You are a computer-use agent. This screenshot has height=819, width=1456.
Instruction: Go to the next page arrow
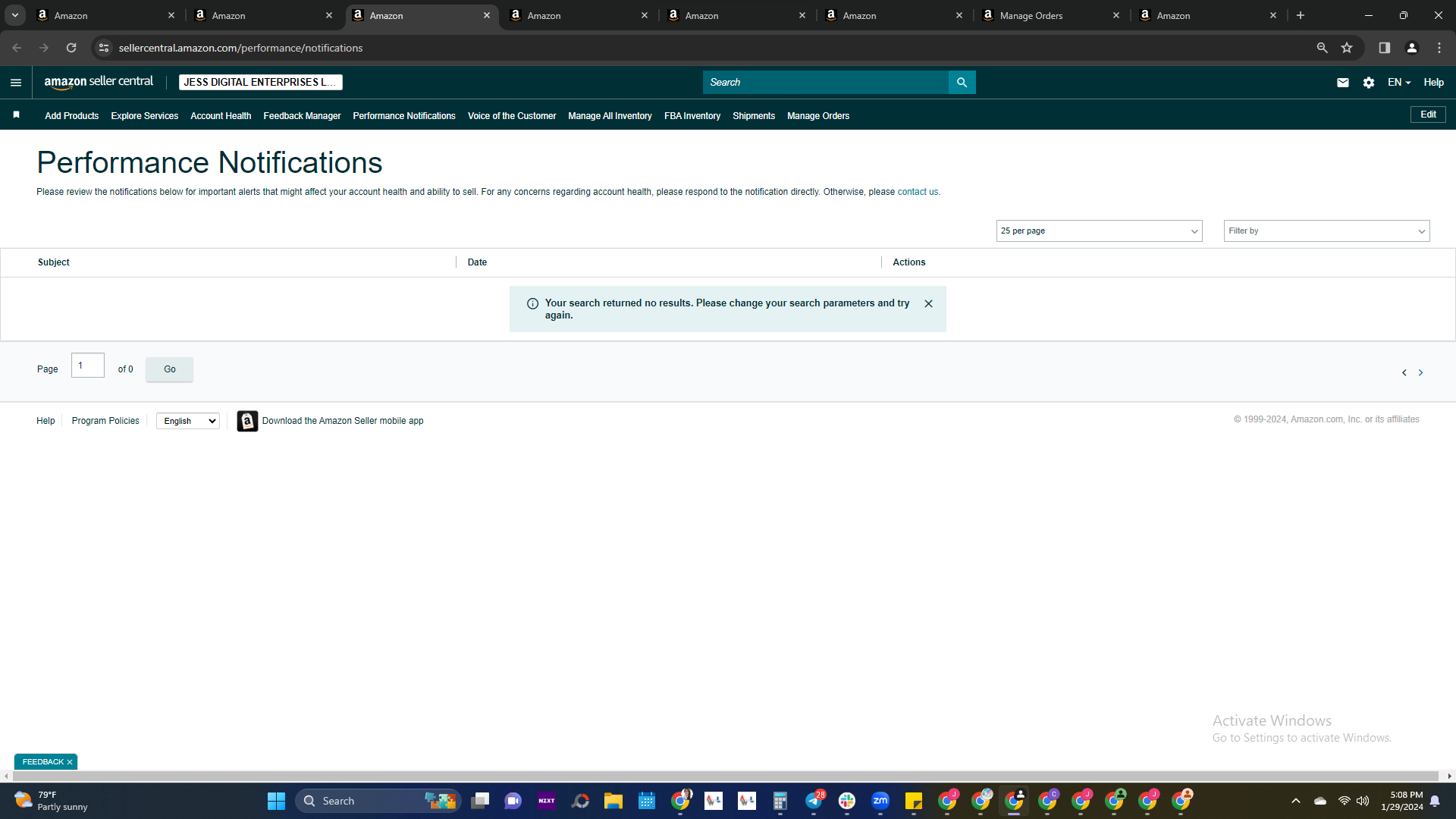click(x=1421, y=372)
